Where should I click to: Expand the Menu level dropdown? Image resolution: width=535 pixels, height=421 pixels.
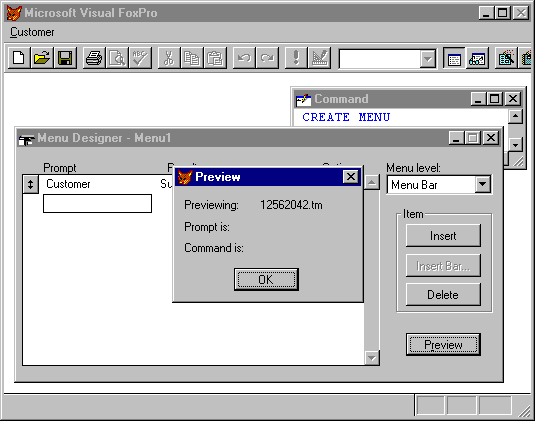point(482,185)
